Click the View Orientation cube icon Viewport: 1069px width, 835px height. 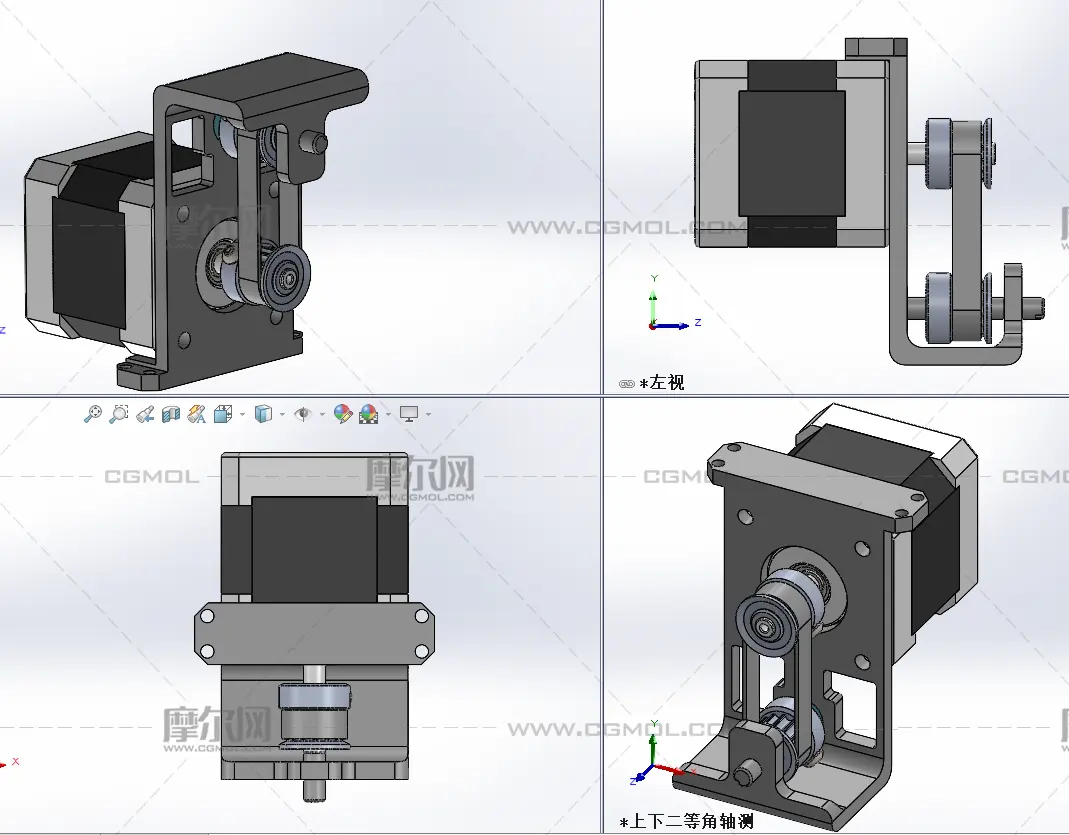223,413
